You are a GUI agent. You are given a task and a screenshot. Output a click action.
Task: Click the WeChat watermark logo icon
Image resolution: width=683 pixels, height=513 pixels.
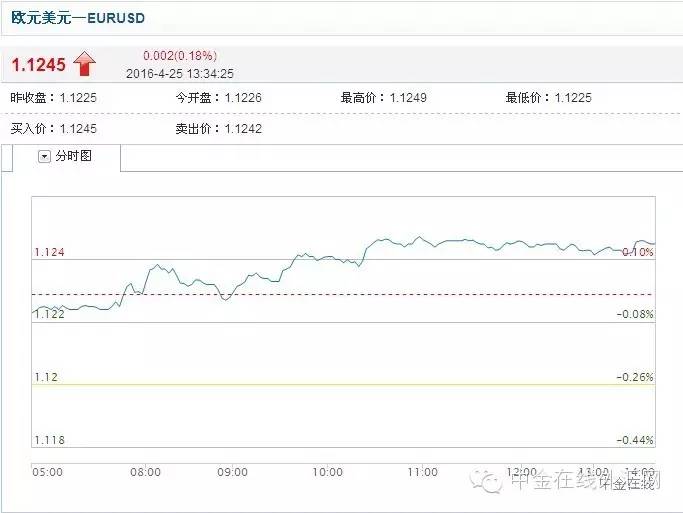pyautogui.click(x=492, y=482)
